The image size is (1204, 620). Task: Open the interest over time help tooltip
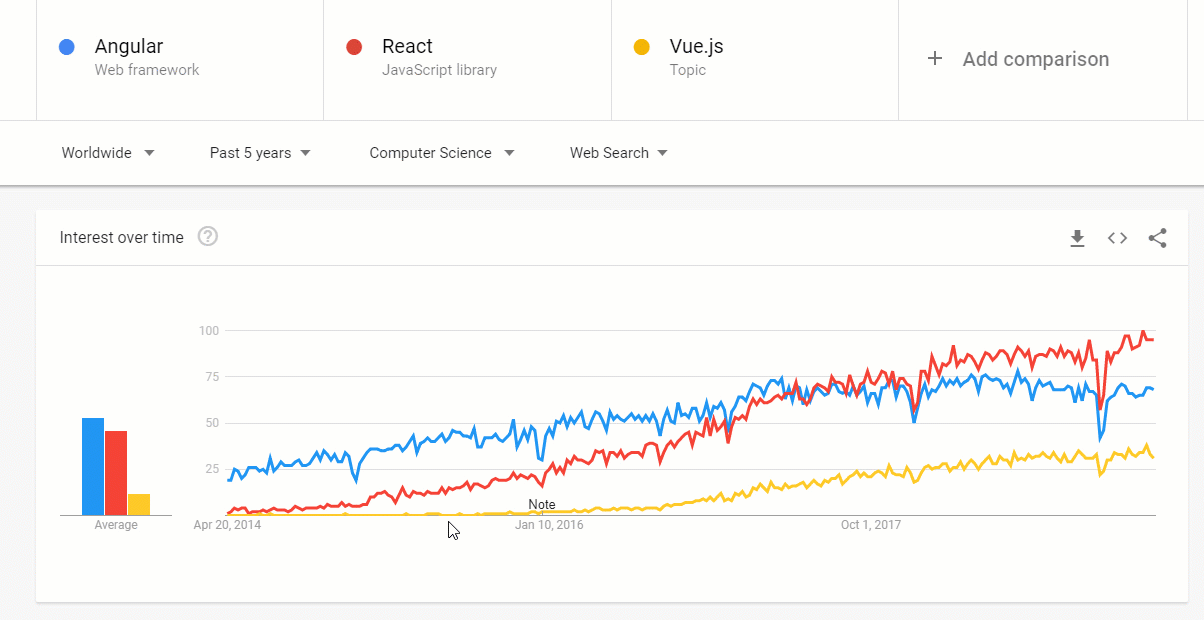tap(208, 237)
